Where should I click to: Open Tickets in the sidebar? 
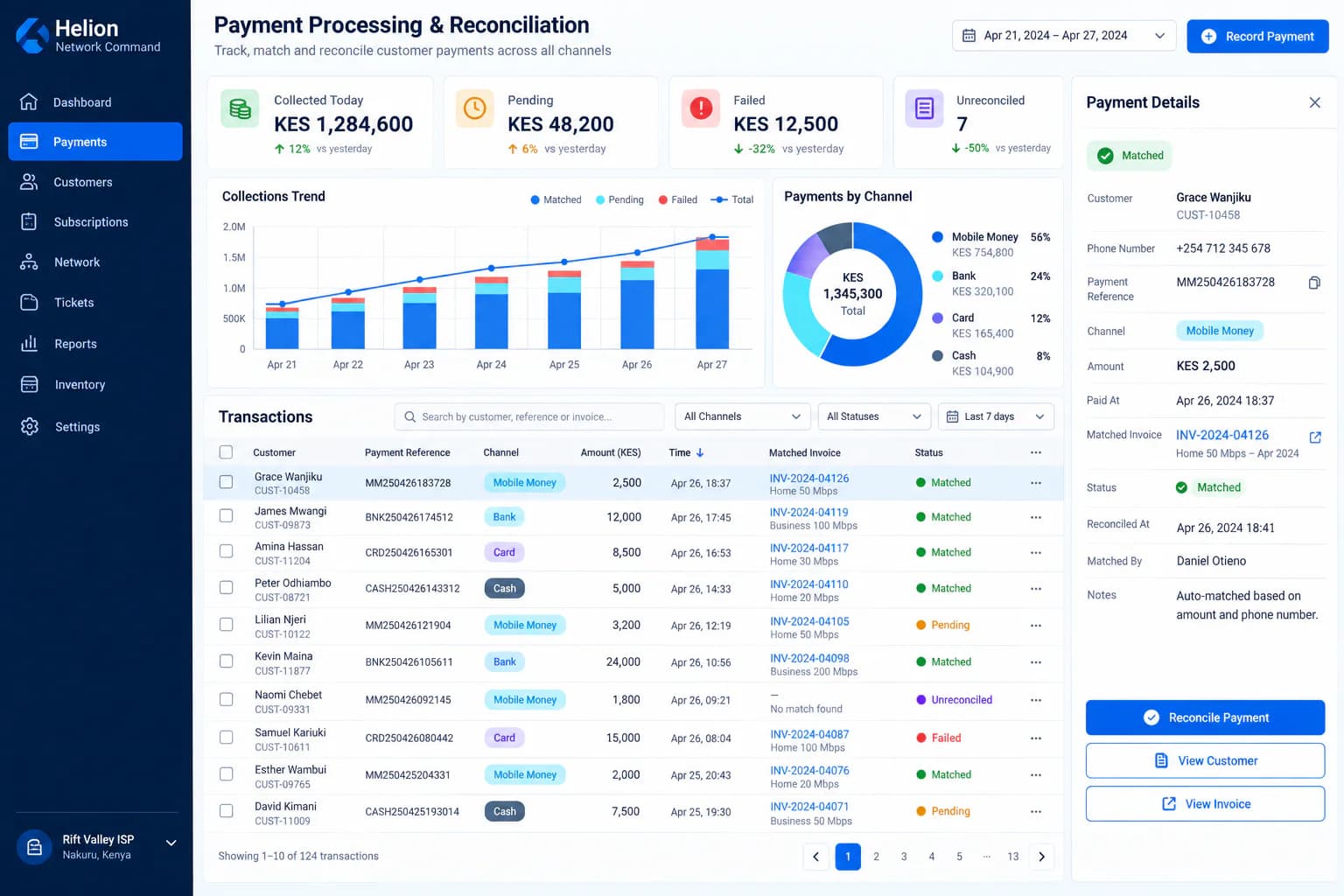tap(95, 303)
